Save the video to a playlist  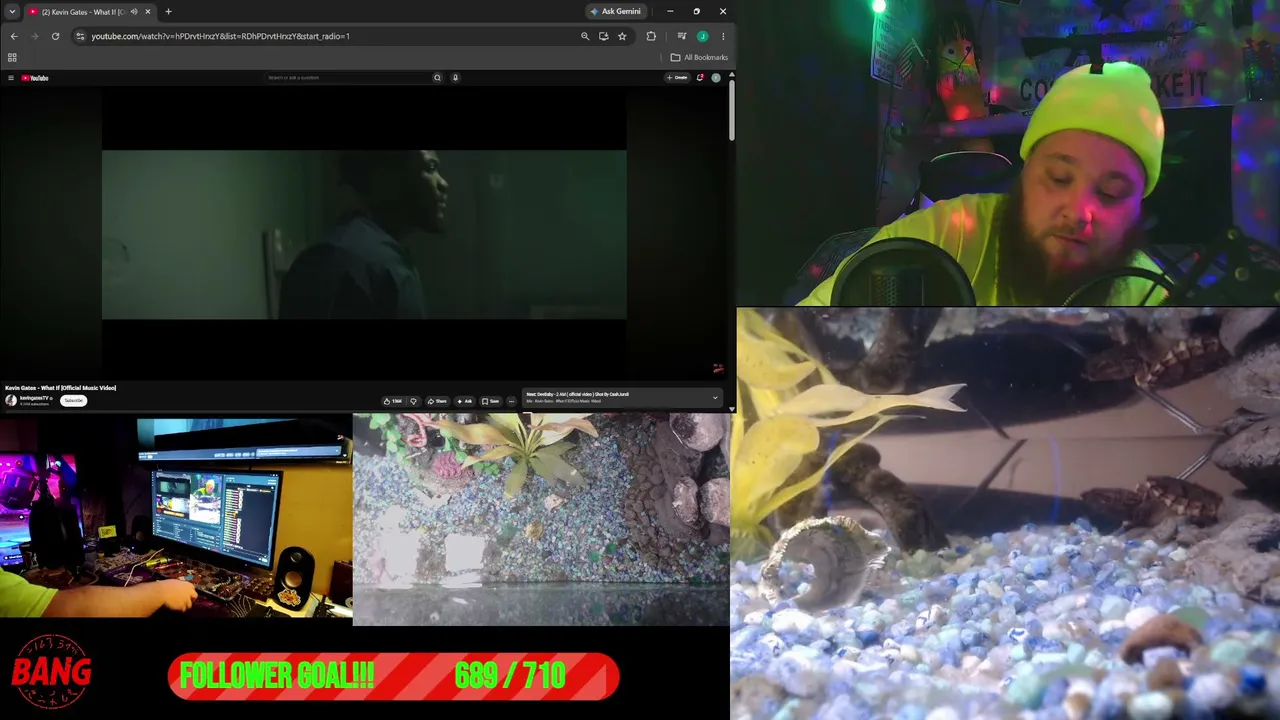(491, 402)
